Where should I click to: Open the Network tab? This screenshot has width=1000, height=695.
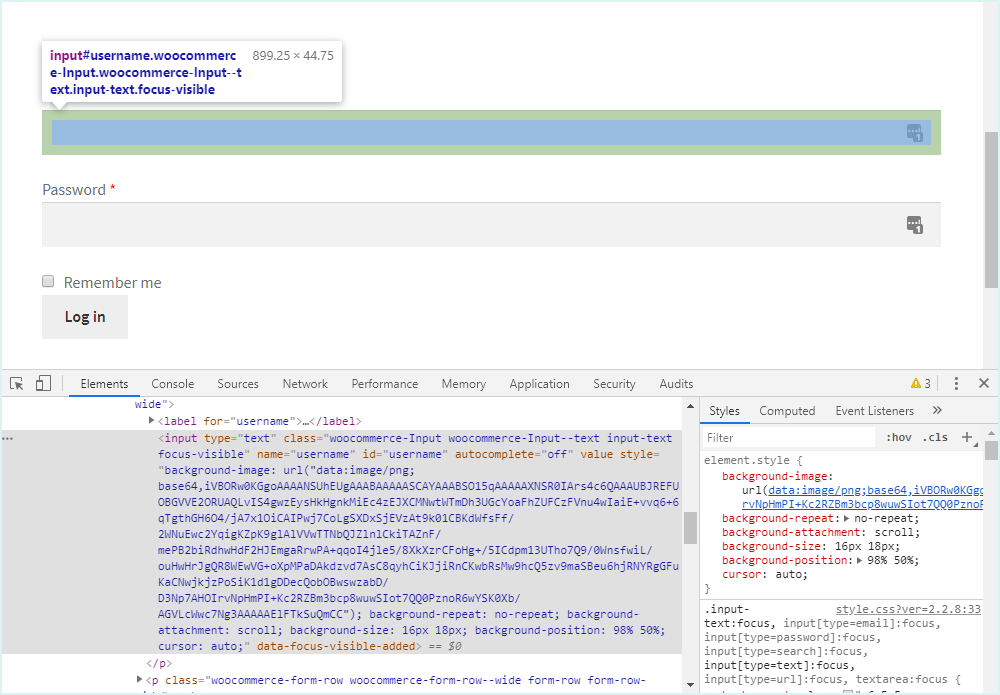point(305,384)
